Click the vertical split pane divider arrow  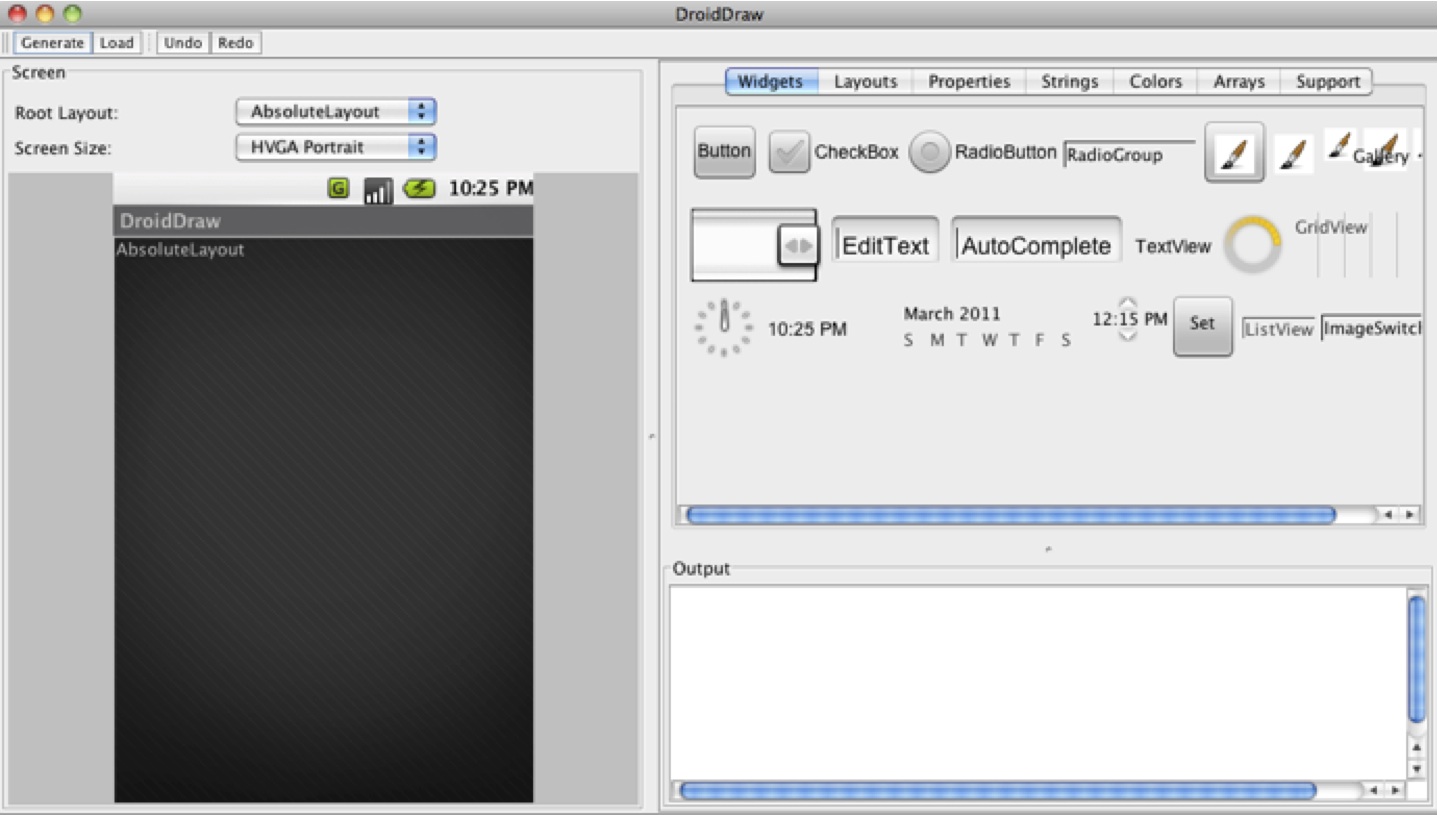652,436
